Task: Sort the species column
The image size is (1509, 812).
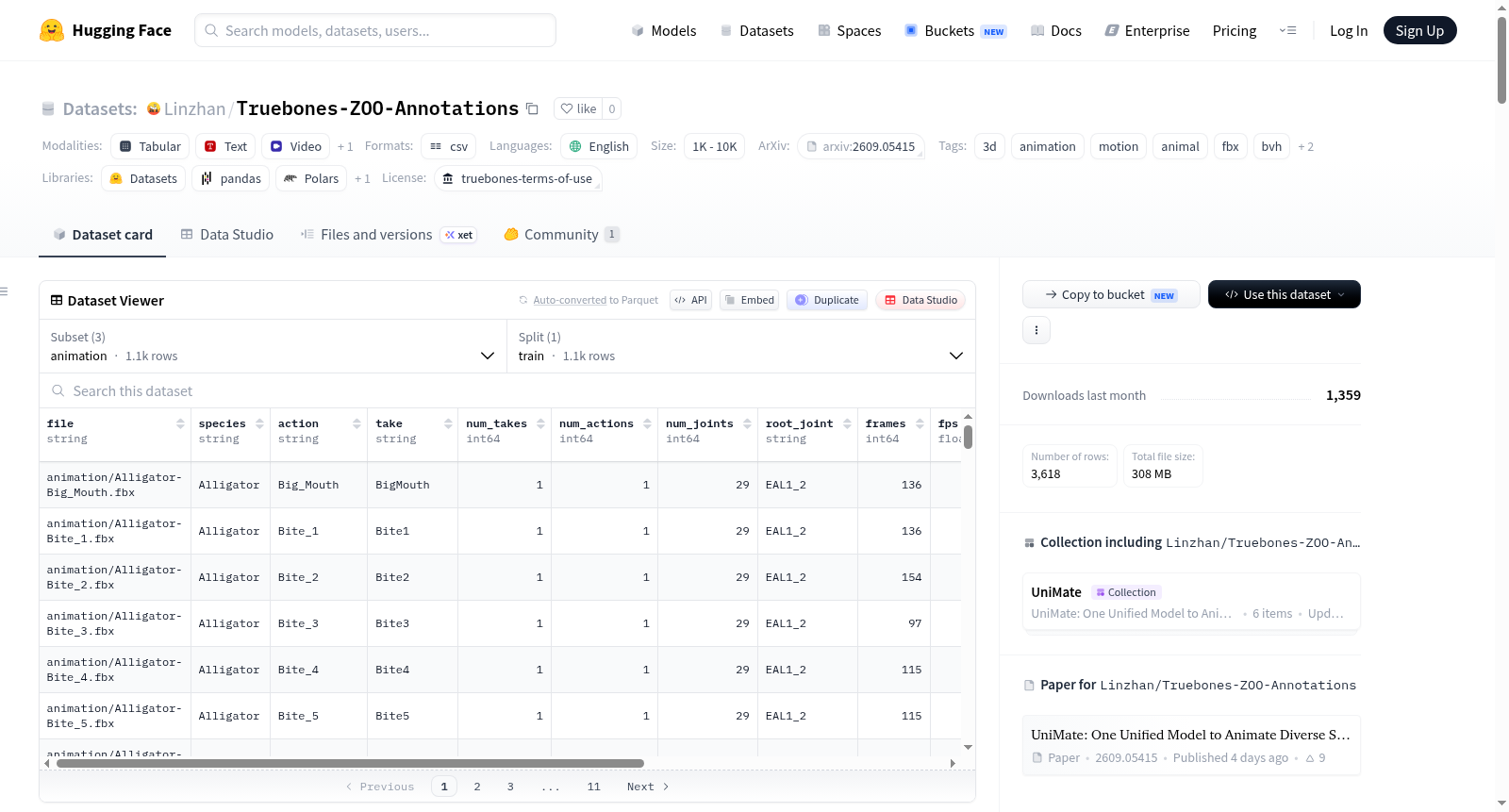Action: point(258,424)
